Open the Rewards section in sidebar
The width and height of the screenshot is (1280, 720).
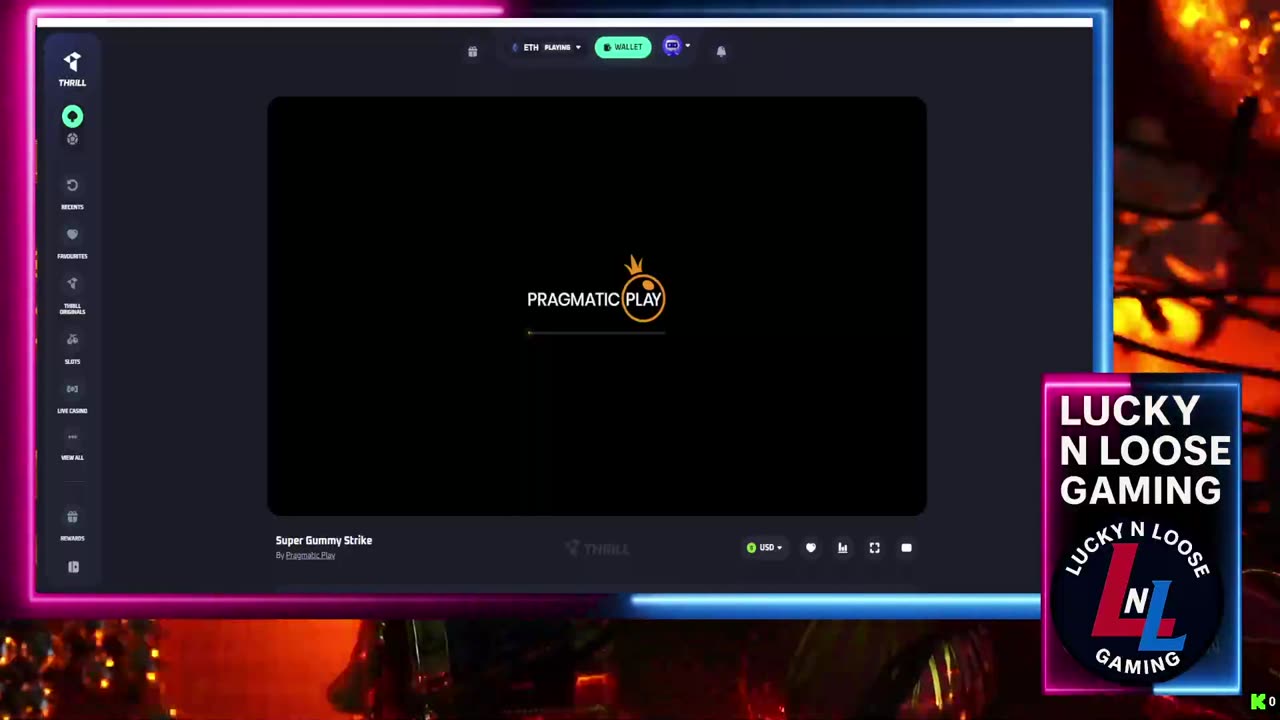click(x=72, y=526)
